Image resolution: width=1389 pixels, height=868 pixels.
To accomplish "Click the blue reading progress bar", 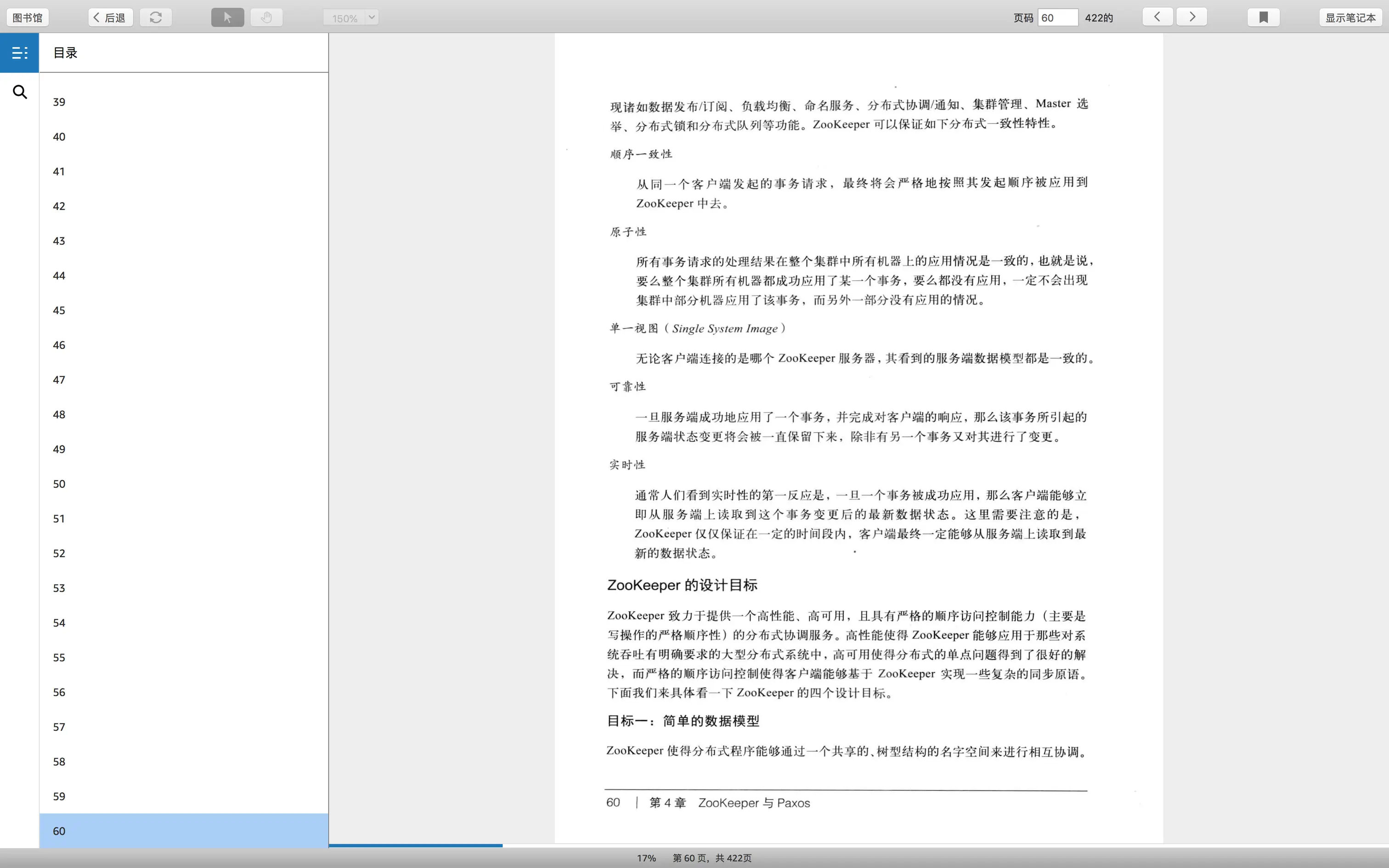I will click(x=416, y=845).
